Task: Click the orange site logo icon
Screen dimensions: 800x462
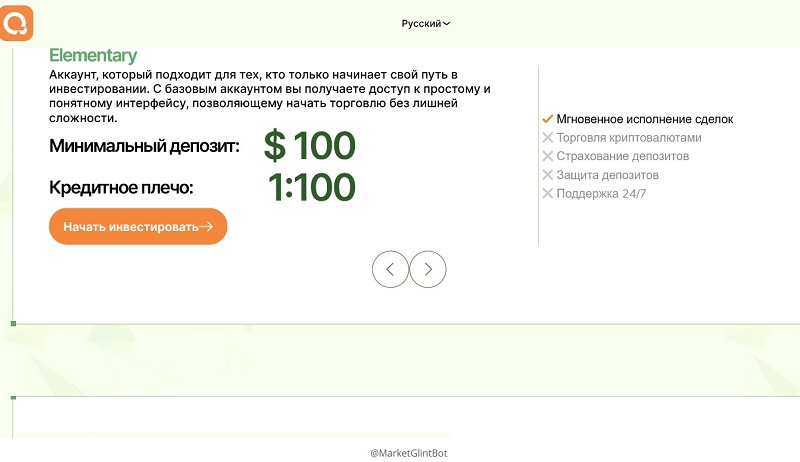Action: [16, 23]
